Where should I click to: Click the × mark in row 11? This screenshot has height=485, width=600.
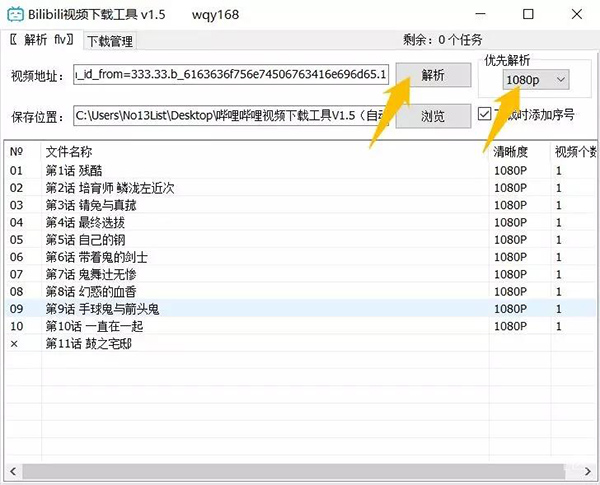click(x=14, y=344)
